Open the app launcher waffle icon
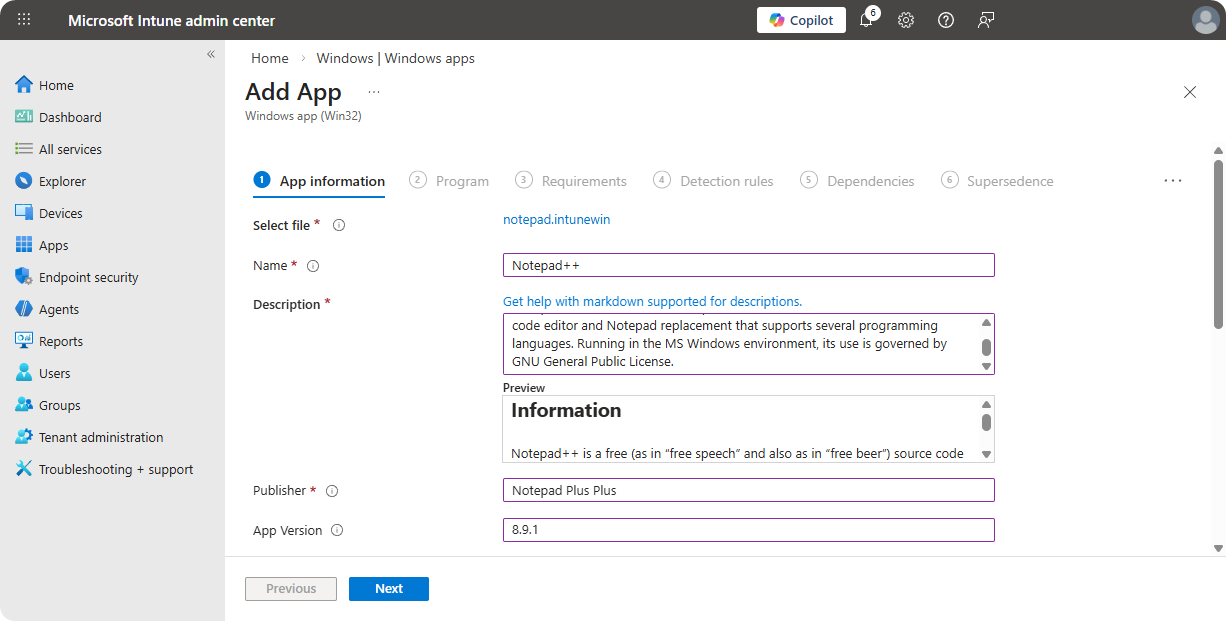1226x621 pixels. coord(24,20)
